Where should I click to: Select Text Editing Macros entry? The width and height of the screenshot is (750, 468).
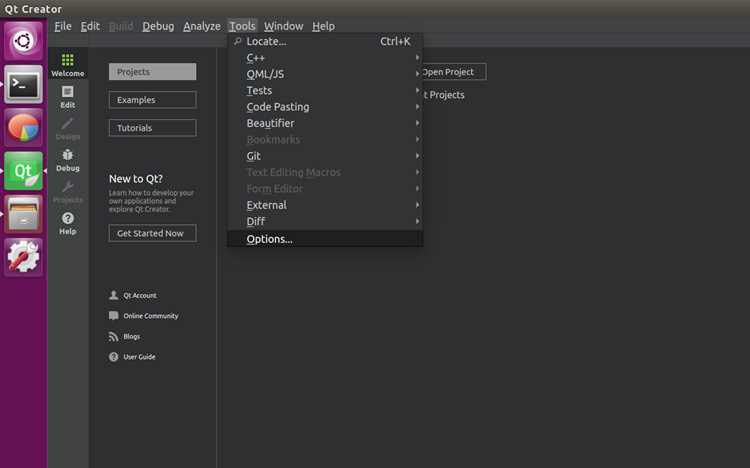[x=325, y=172]
